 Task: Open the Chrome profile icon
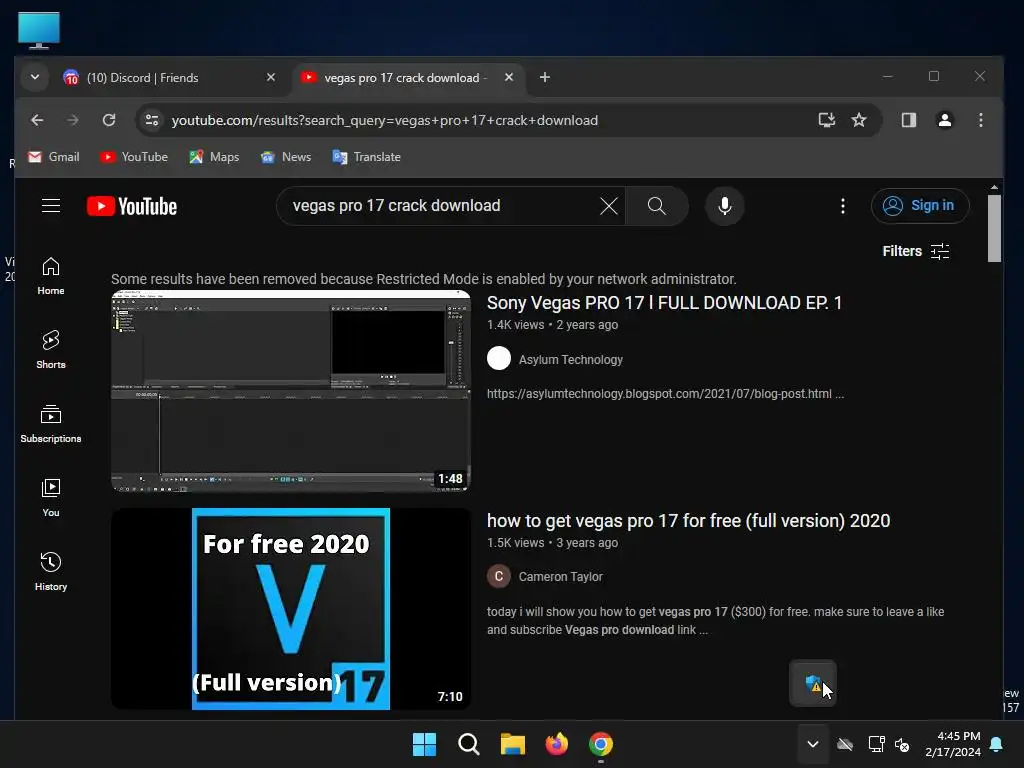click(x=944, y=120)
